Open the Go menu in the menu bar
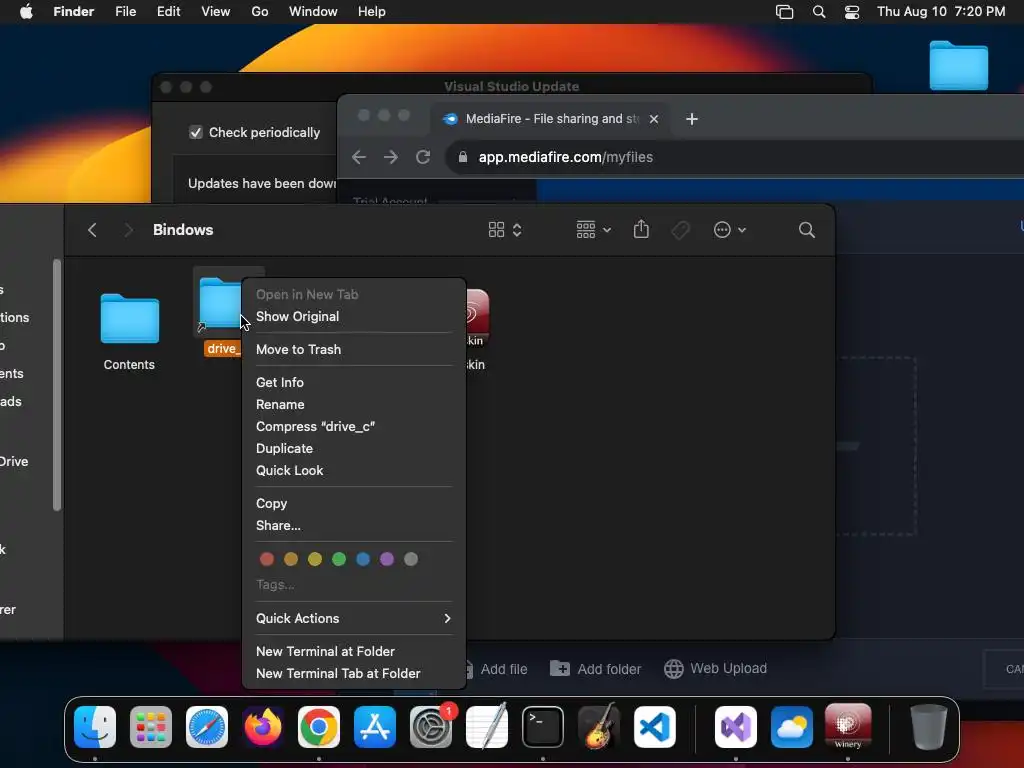 coord(260,12)
